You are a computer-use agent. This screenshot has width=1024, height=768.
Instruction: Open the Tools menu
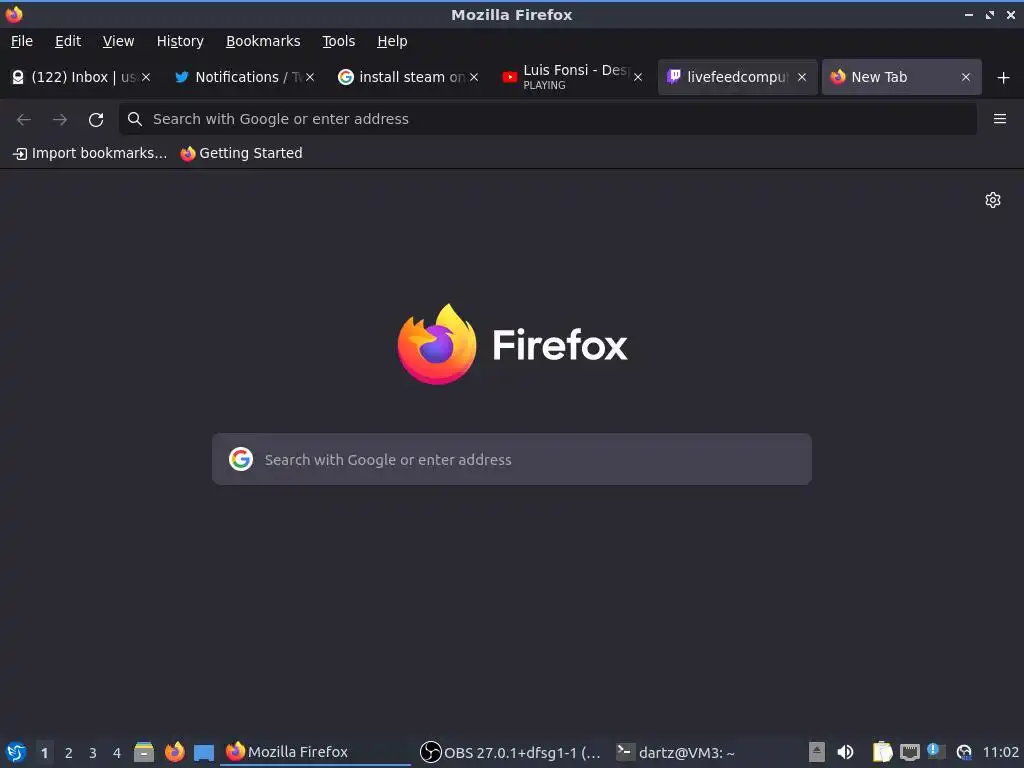point(338,41)
